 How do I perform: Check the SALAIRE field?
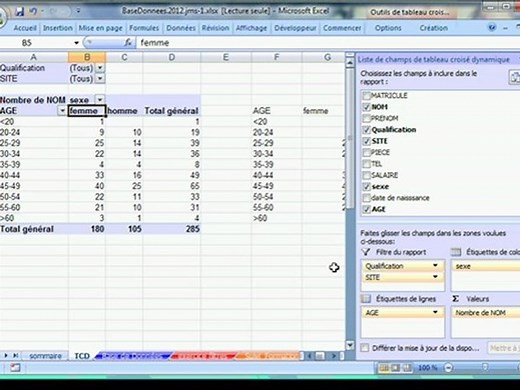coord(366,175)
